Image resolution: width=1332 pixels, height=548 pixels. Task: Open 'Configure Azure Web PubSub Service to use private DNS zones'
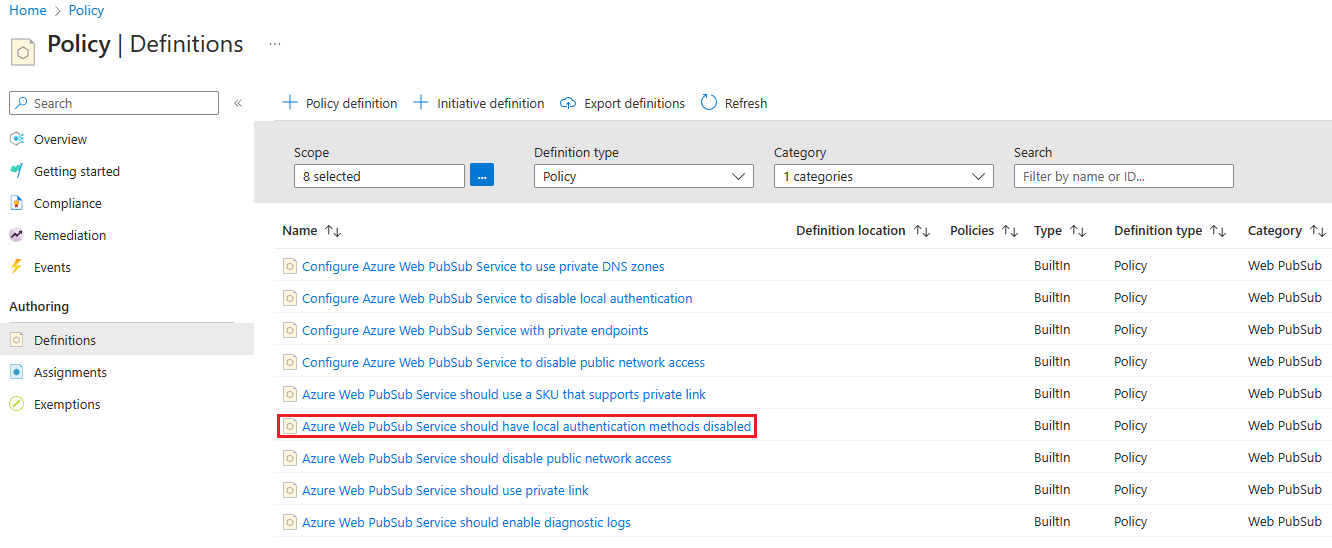point(483,266)
